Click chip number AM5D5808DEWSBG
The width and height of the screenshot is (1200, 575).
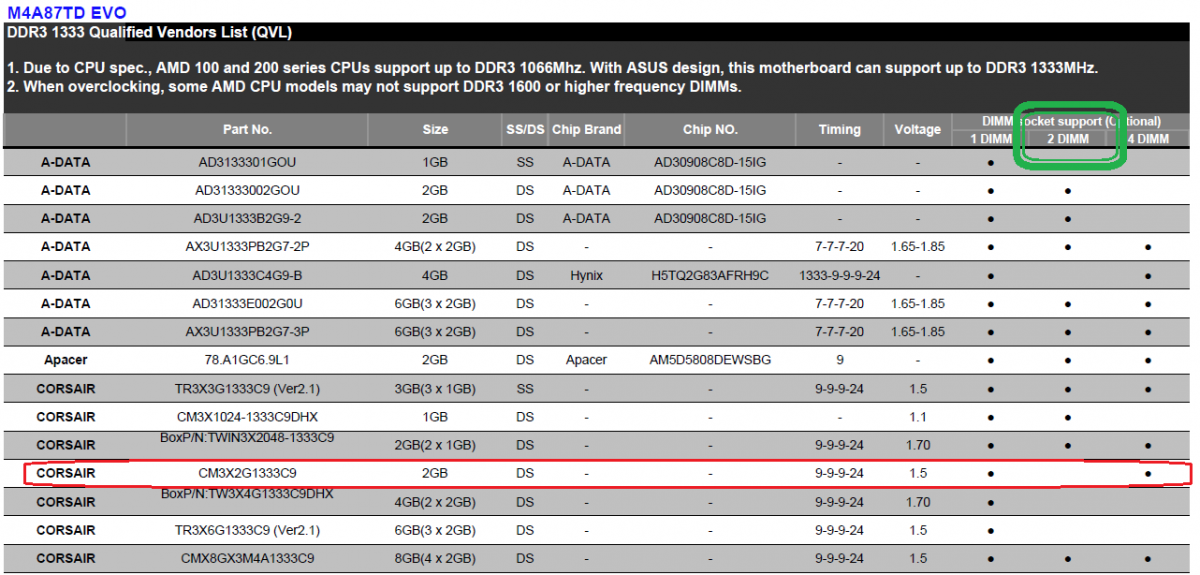[x=710, y=360]
